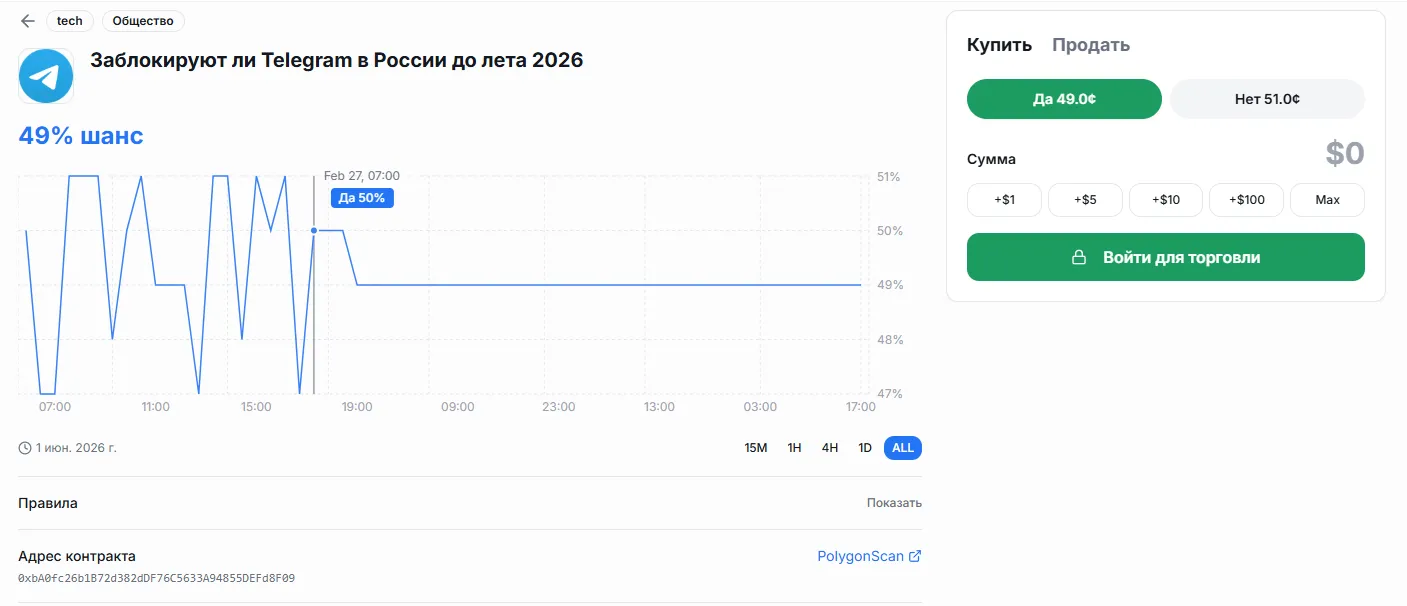Add $1 to the amount
The width and height of the screenshot is (1407, 606).
(1004, 200)
